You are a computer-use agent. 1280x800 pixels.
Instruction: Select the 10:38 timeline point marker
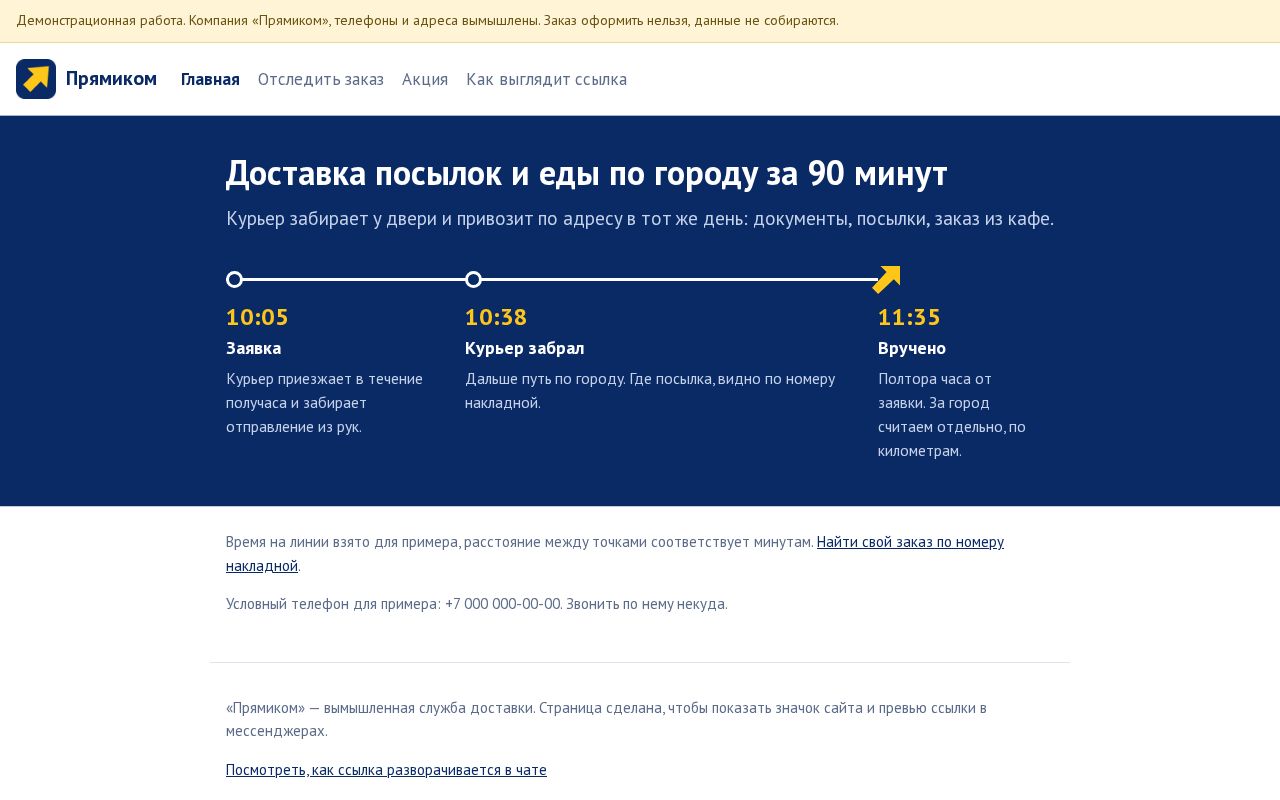473,279
